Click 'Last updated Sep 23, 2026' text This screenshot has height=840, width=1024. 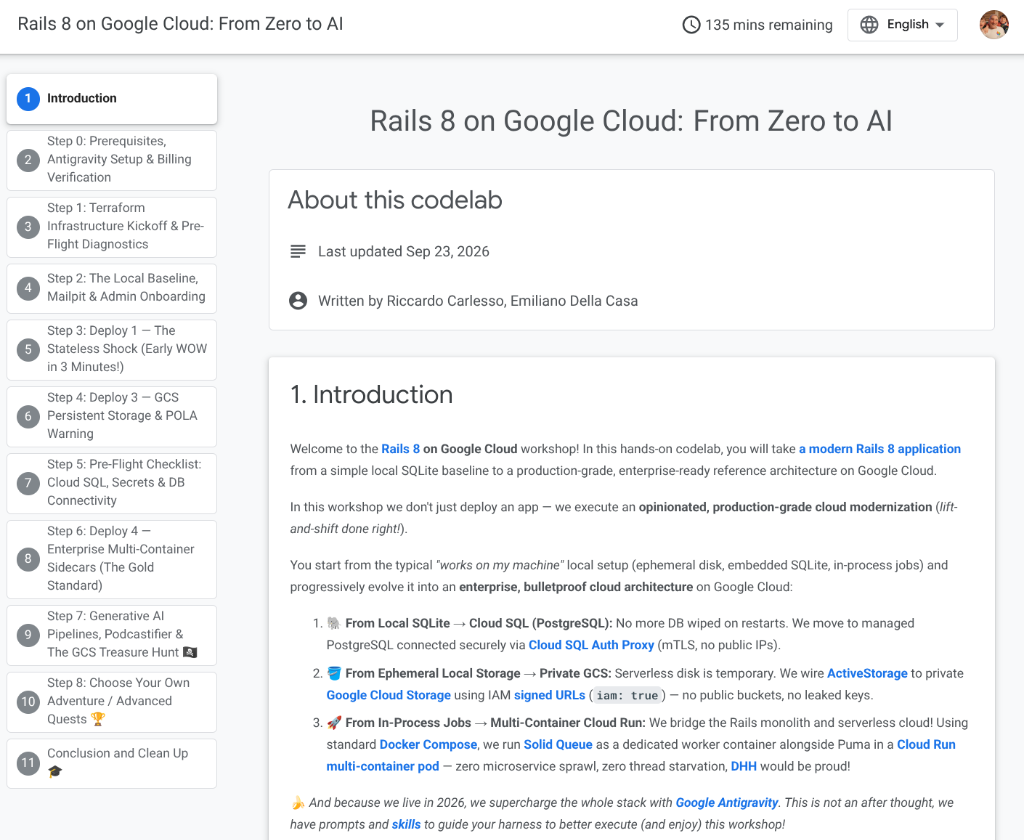click(404, 251)
